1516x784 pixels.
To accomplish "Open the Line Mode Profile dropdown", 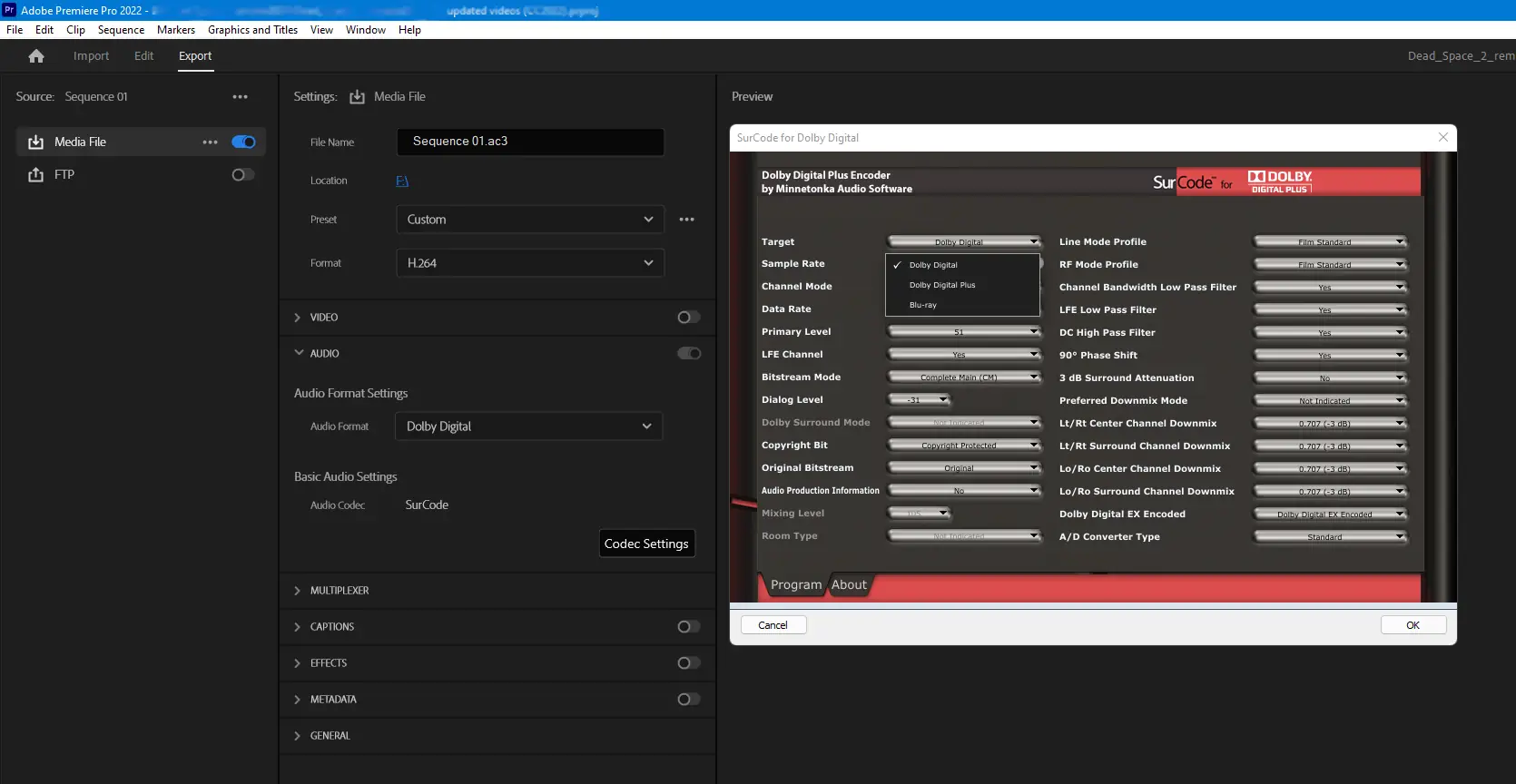I will (x=1330, y=242).
